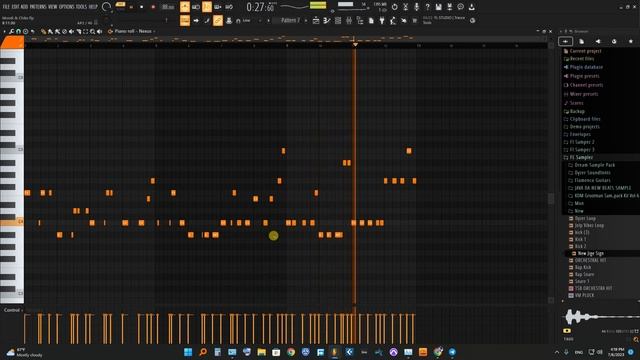
Task: Select the piano roll draw tool
Action: 43,31
